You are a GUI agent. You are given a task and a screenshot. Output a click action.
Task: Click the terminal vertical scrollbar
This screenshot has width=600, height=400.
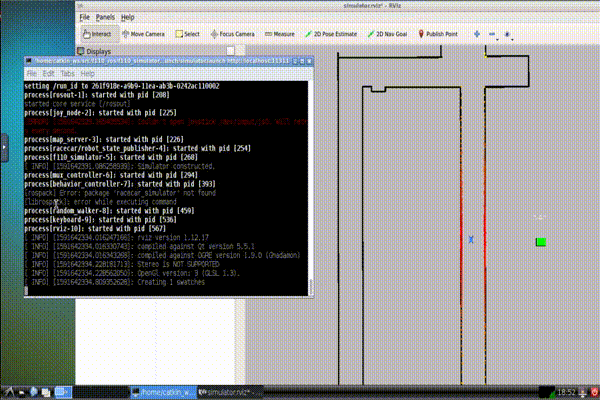(x=311, y=188)
